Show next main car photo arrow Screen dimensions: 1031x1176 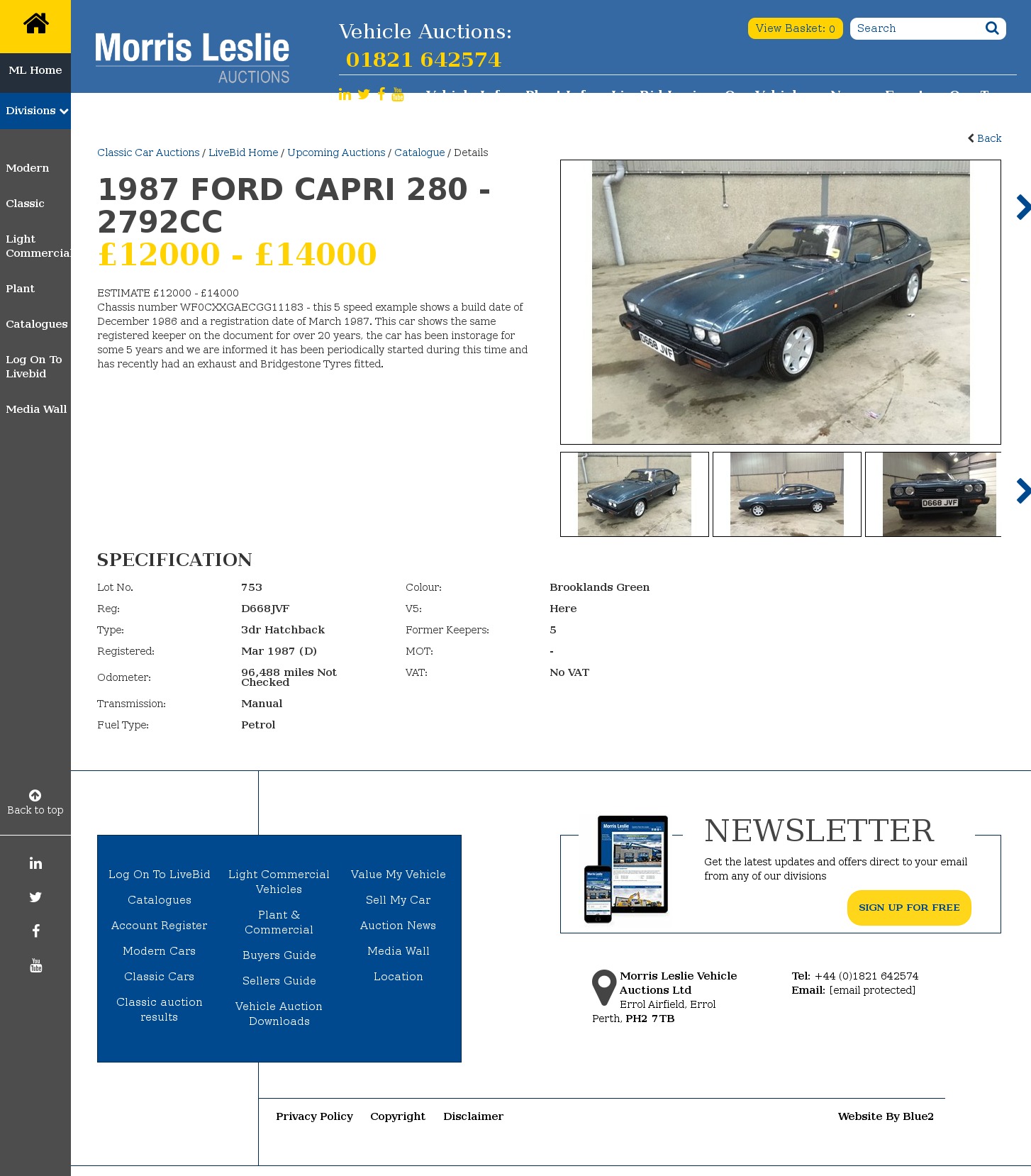click(1022, 207)
